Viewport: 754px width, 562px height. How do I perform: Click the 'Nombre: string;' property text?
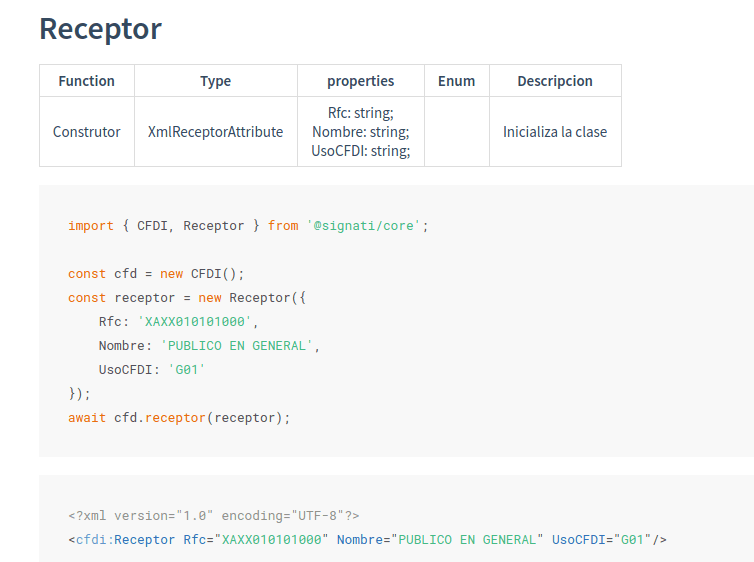click(x=361, y=132)
